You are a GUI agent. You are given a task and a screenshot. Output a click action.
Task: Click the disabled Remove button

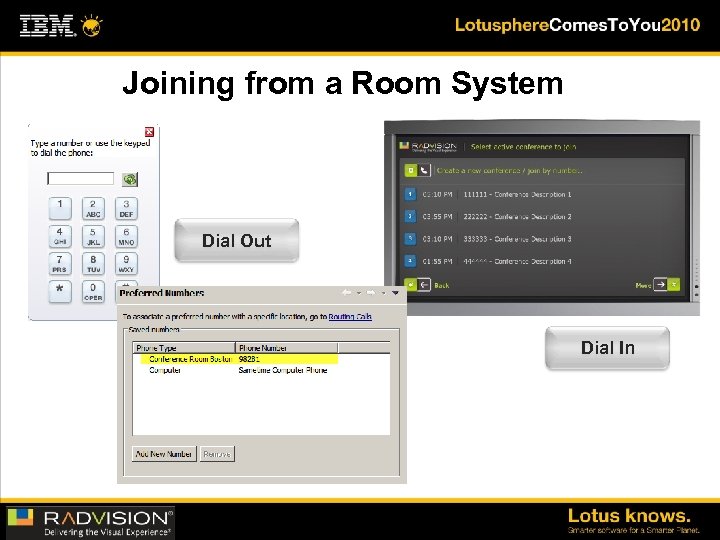pyautogui.click(x=217, y=454)
